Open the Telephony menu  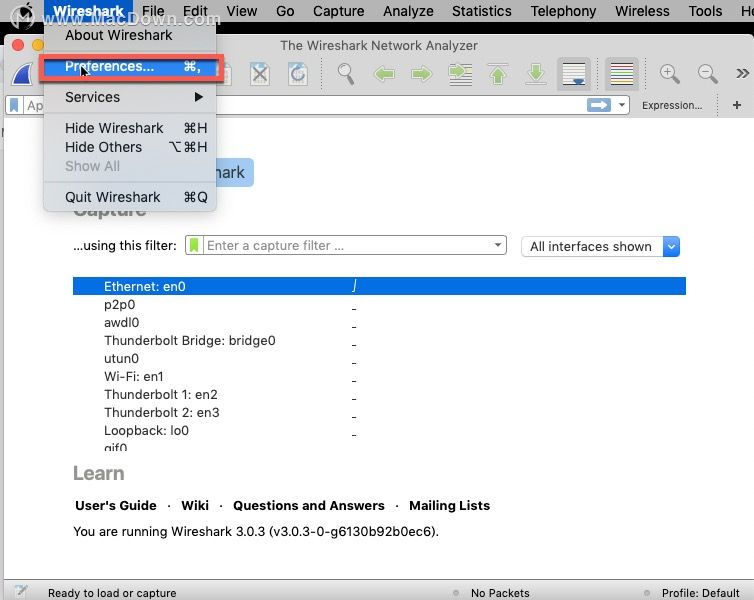point(563,11)
